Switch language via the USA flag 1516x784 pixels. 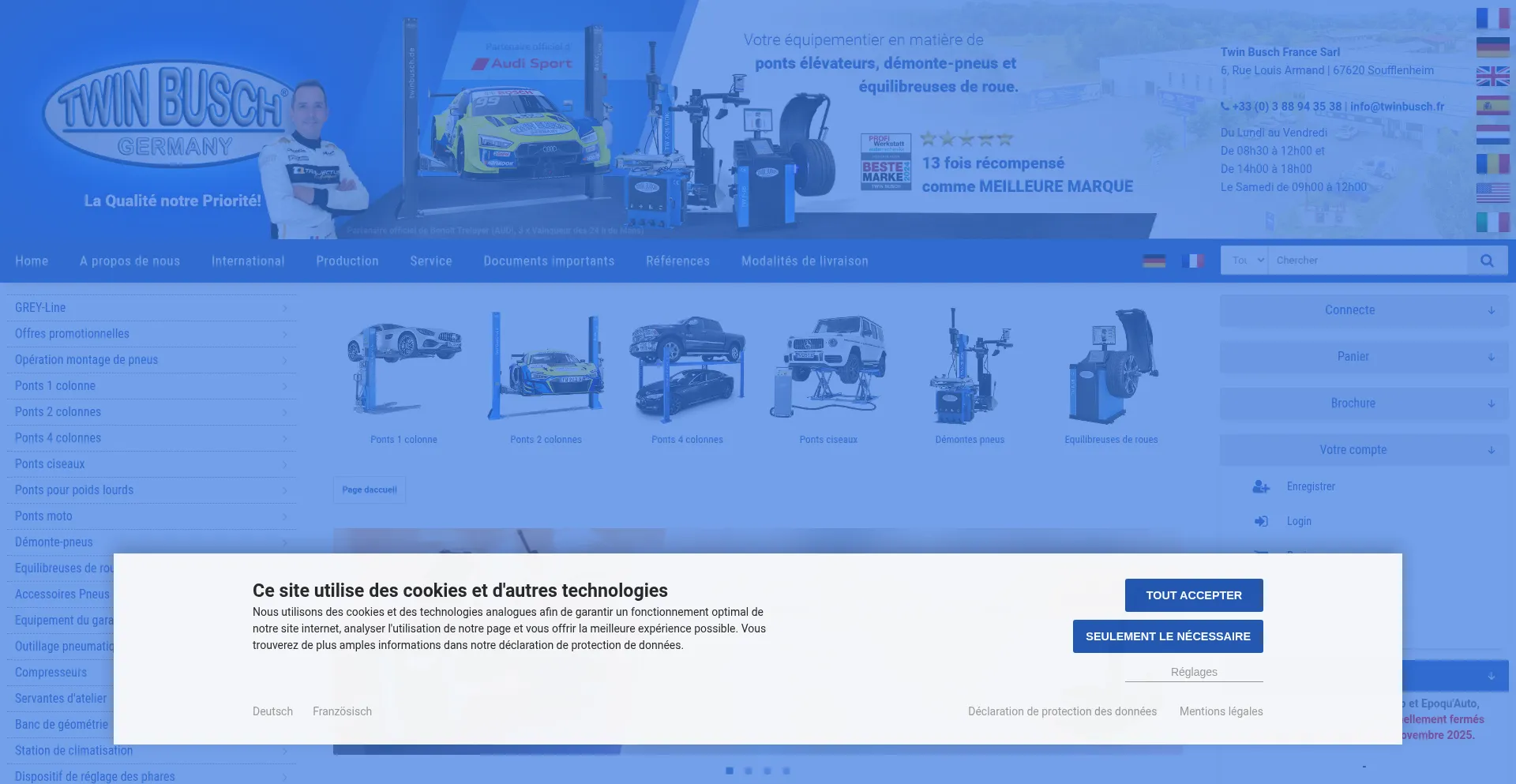1492,193
